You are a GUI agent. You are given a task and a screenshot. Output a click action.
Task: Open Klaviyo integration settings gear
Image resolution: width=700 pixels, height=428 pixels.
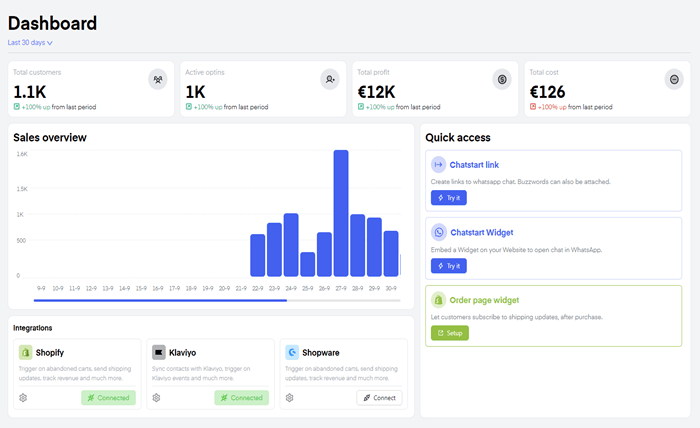(157, 398)
